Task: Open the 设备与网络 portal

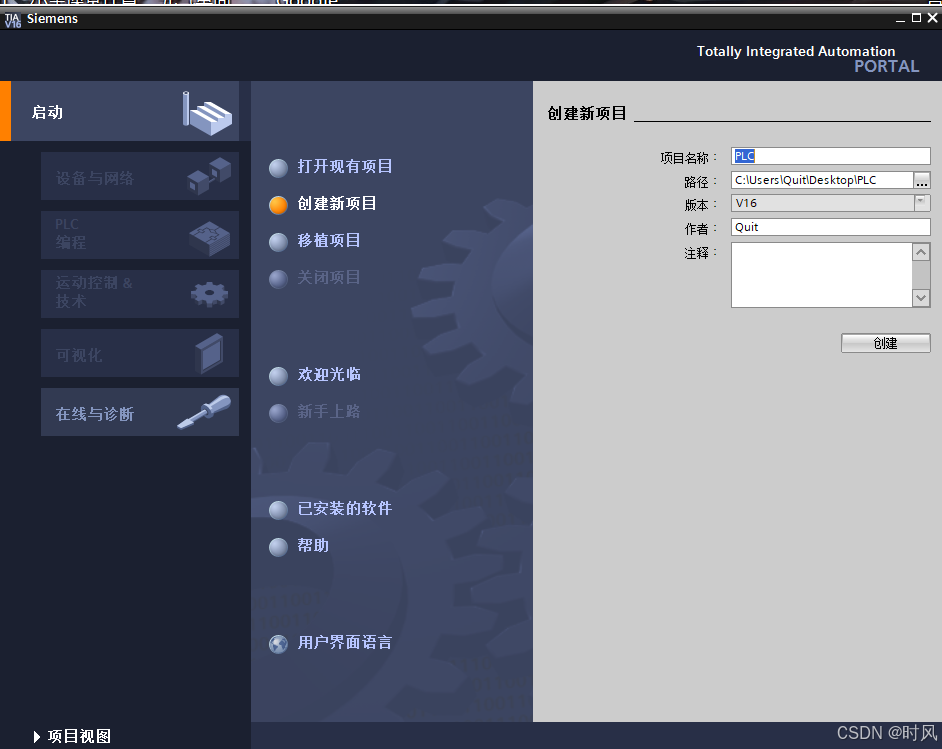Action: 140,176
